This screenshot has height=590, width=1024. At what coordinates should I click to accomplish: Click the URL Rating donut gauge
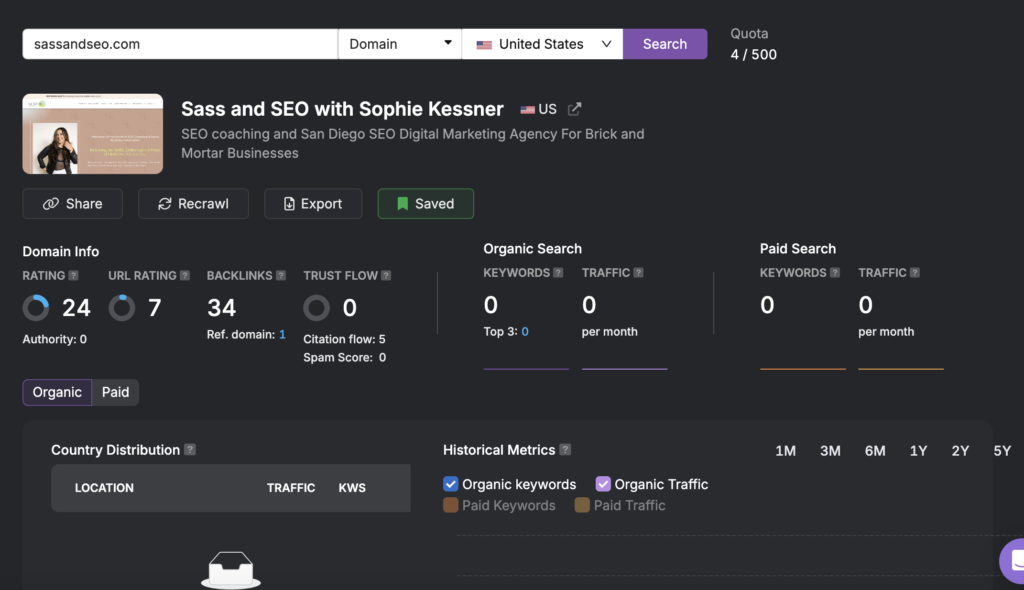click(121, 308)
